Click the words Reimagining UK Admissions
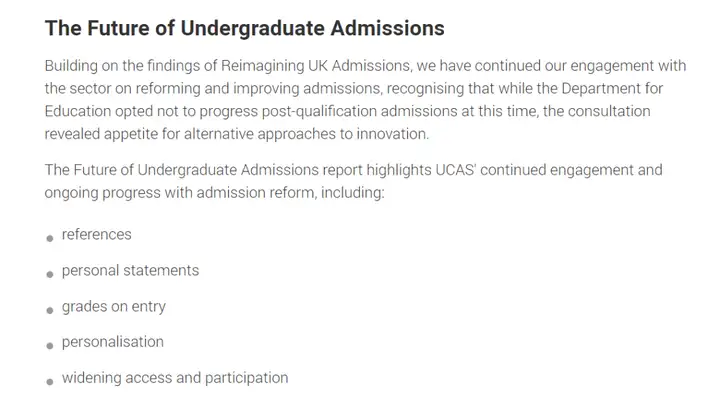This screenshot has width=720, height=410. click(315, 66)
